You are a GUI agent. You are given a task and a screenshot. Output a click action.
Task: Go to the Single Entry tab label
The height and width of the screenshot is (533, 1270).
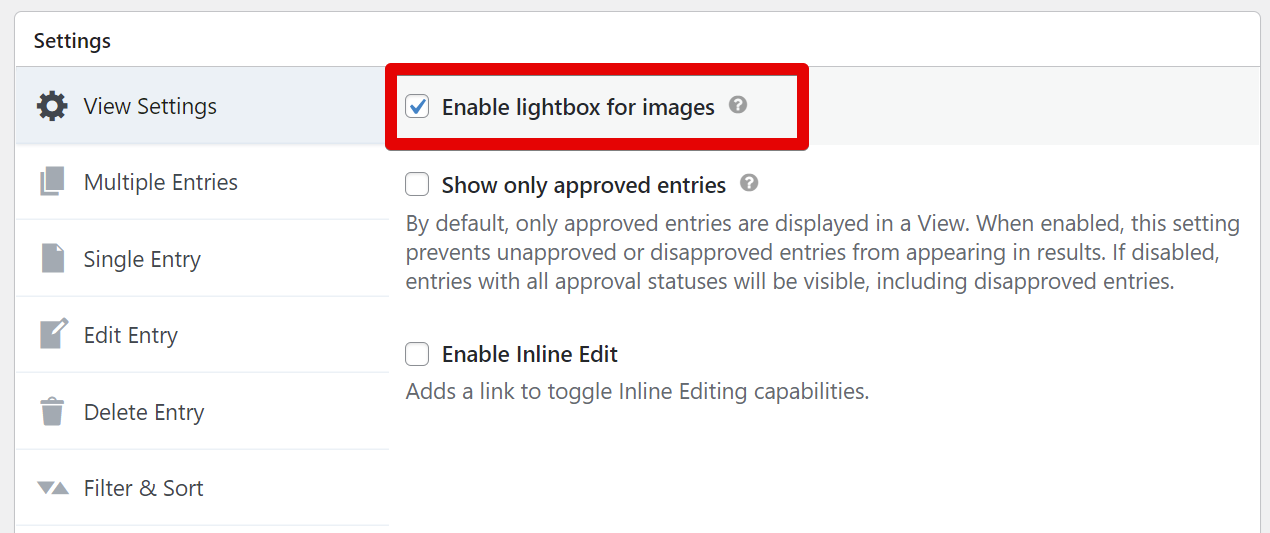click(142, 259)
